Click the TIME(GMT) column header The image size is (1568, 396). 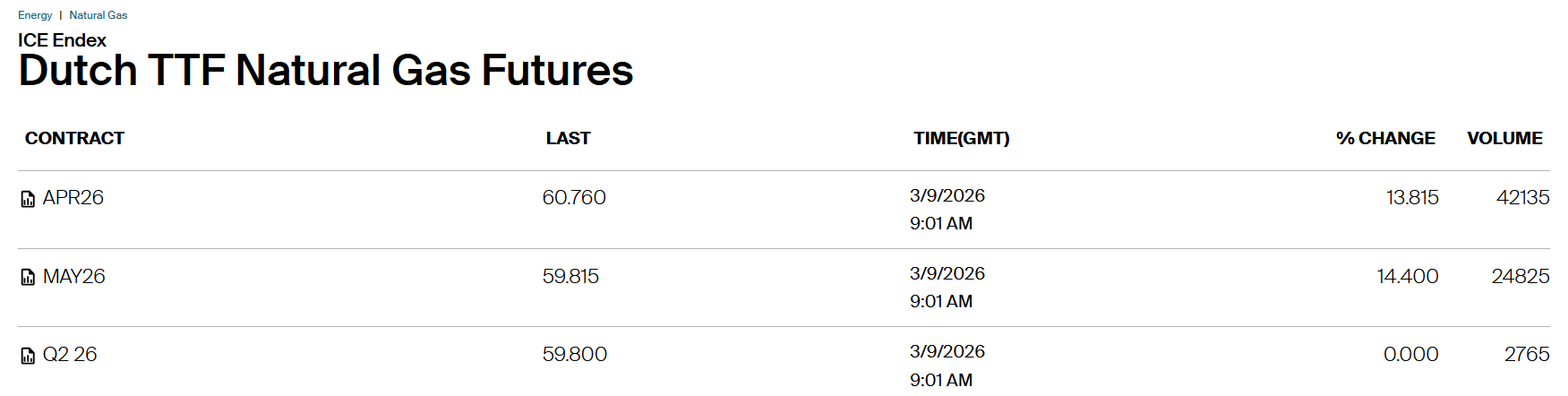point(961,138)
